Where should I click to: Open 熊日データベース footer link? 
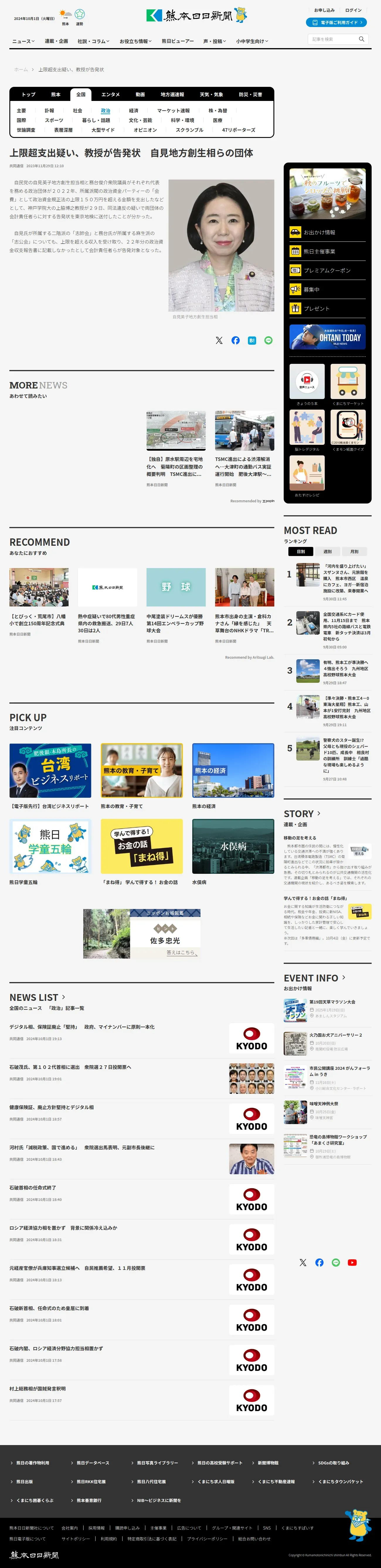[93, 1463]
